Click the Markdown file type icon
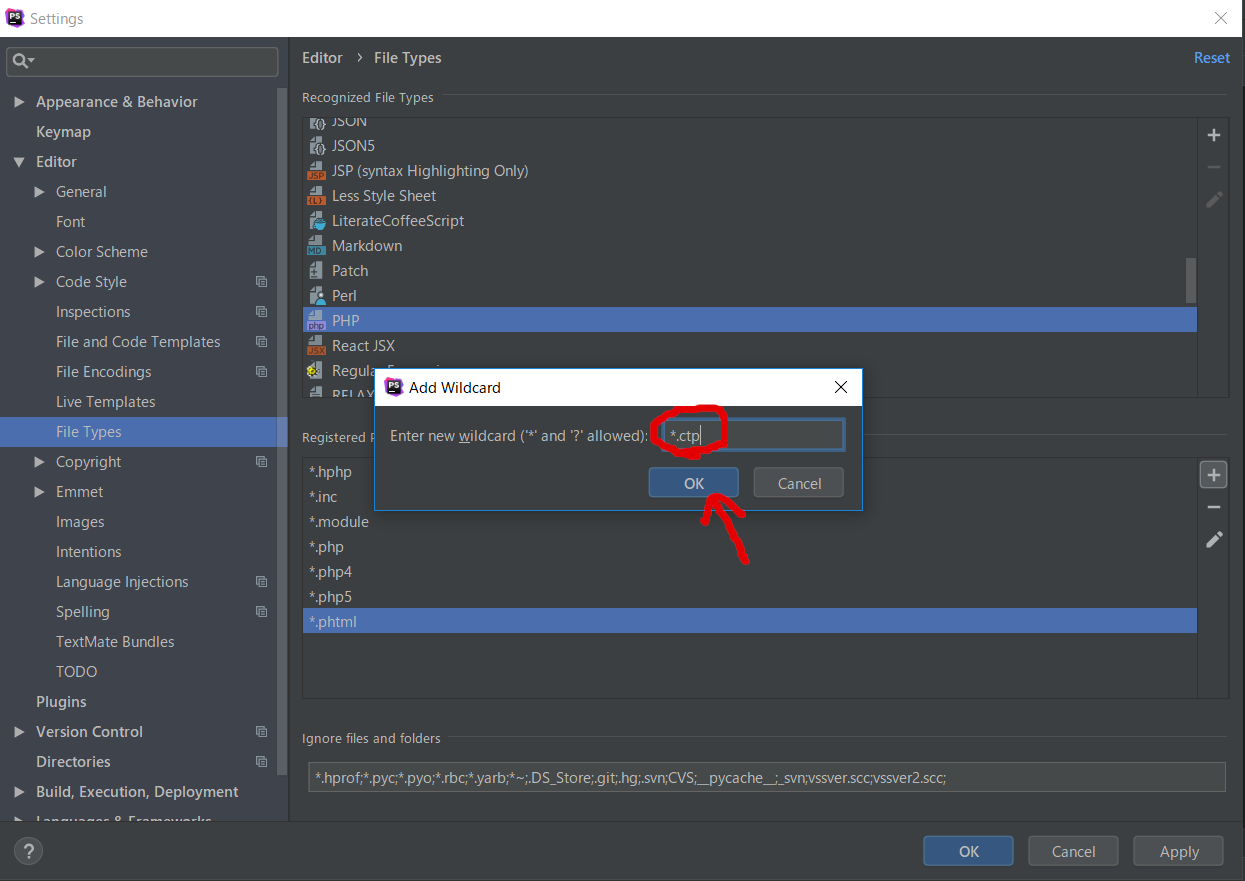This screenshot has width=1245, height=881. (317, 246)
